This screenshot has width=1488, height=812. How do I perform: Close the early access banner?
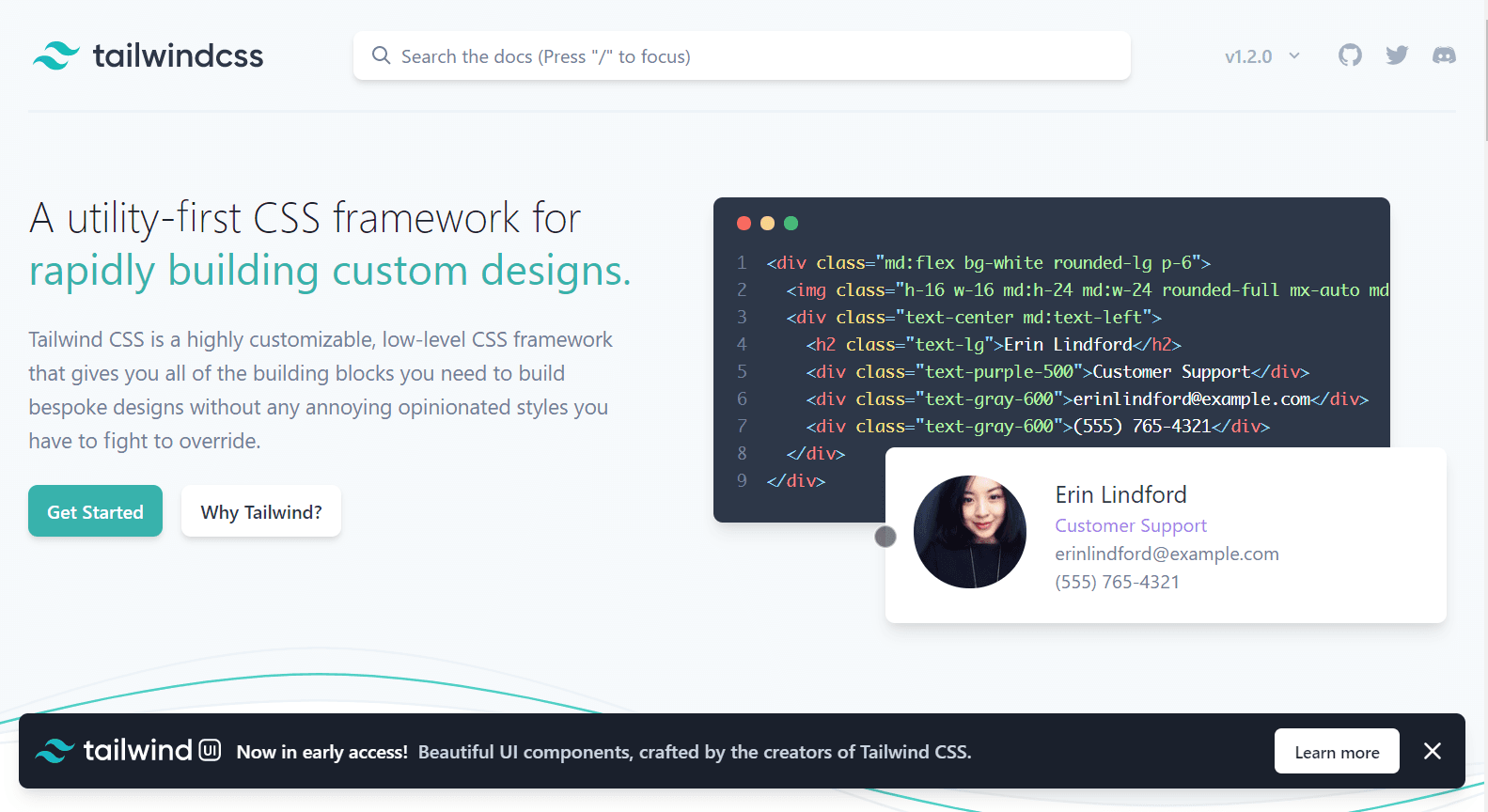coord(1433,751)
